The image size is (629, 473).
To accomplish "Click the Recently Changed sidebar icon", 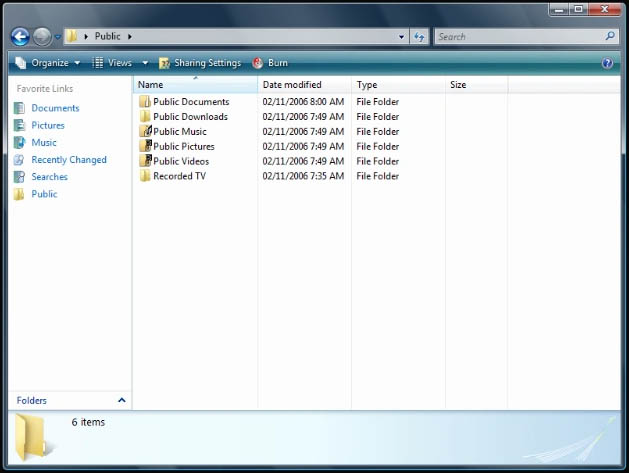I will tap(19, 160).
